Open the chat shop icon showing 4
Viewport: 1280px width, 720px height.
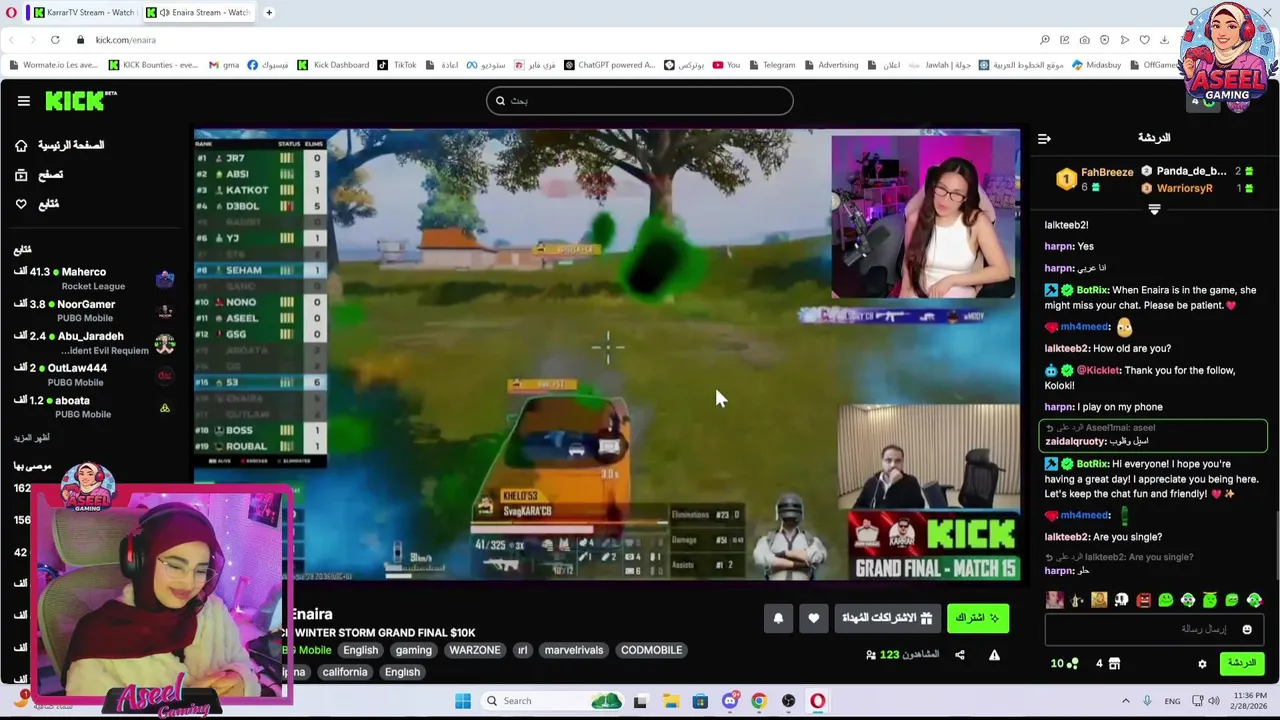1107,663
